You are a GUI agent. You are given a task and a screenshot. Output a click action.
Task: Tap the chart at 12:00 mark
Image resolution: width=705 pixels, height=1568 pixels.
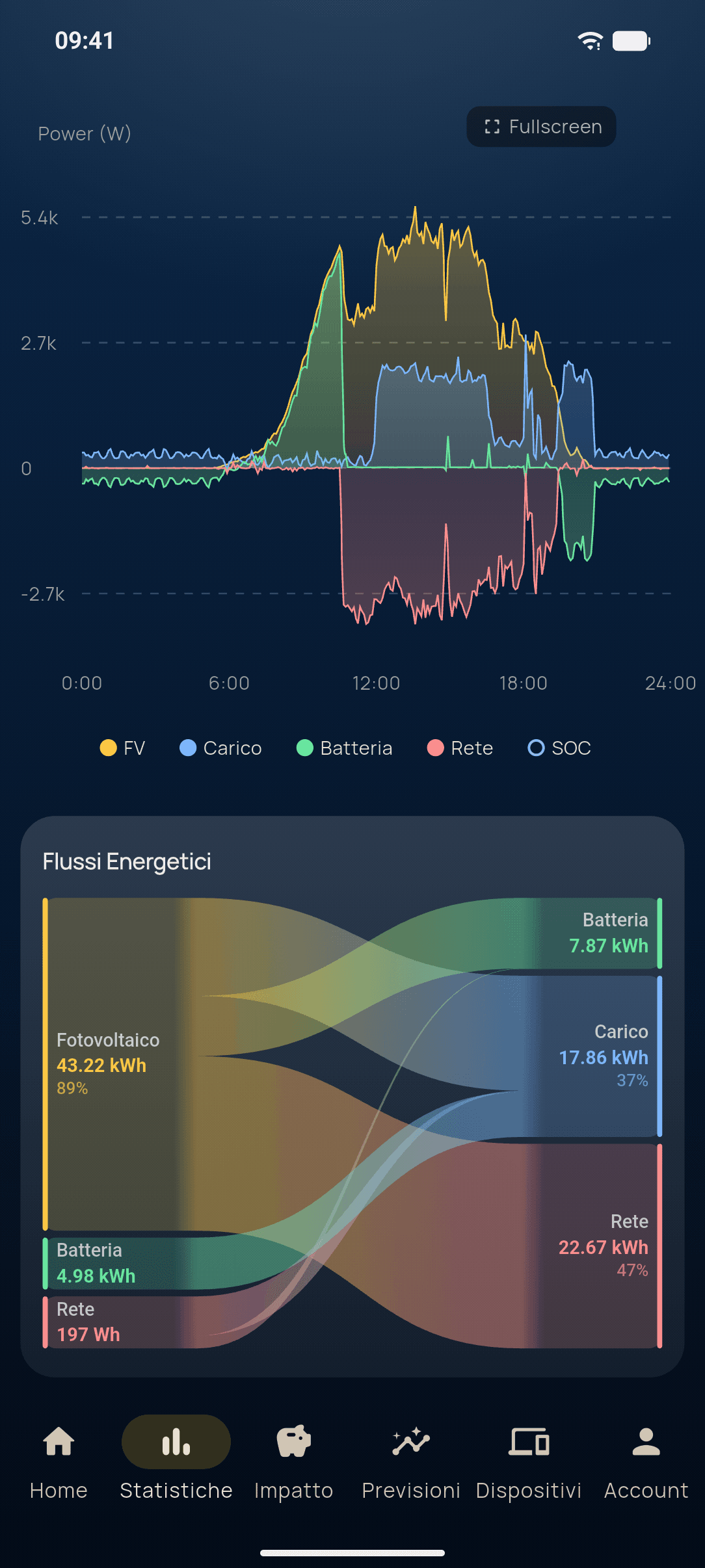(376, 683)
